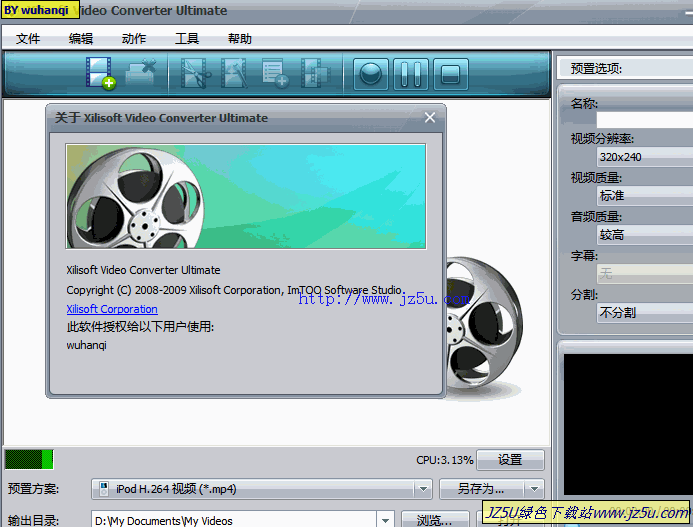693x527 pixels.
Task: Pause conversion with the pause button
Action: pos(411,74)
